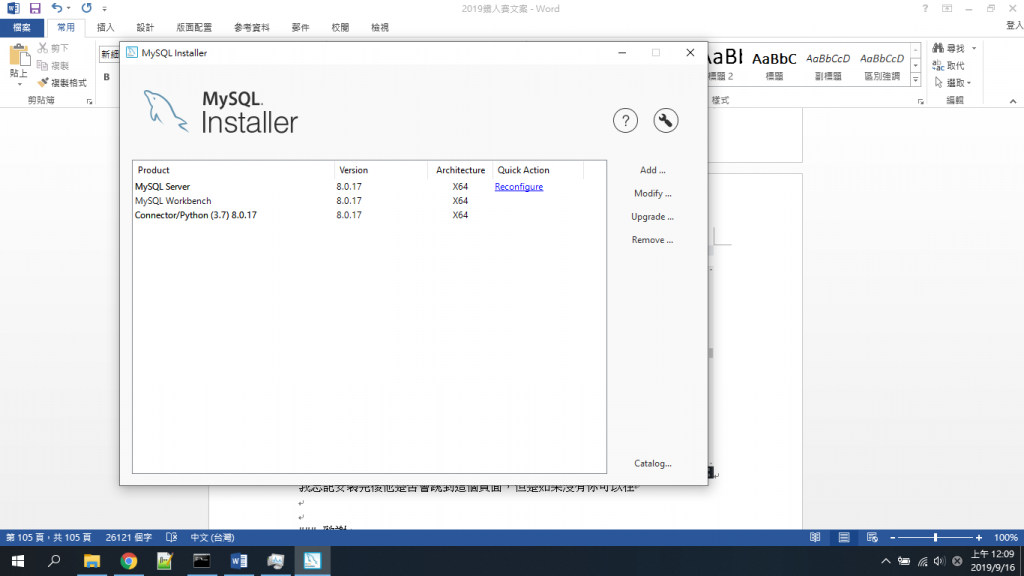
Task: Select 區別強調 style in Word gallery
Action: coord(882,65)
